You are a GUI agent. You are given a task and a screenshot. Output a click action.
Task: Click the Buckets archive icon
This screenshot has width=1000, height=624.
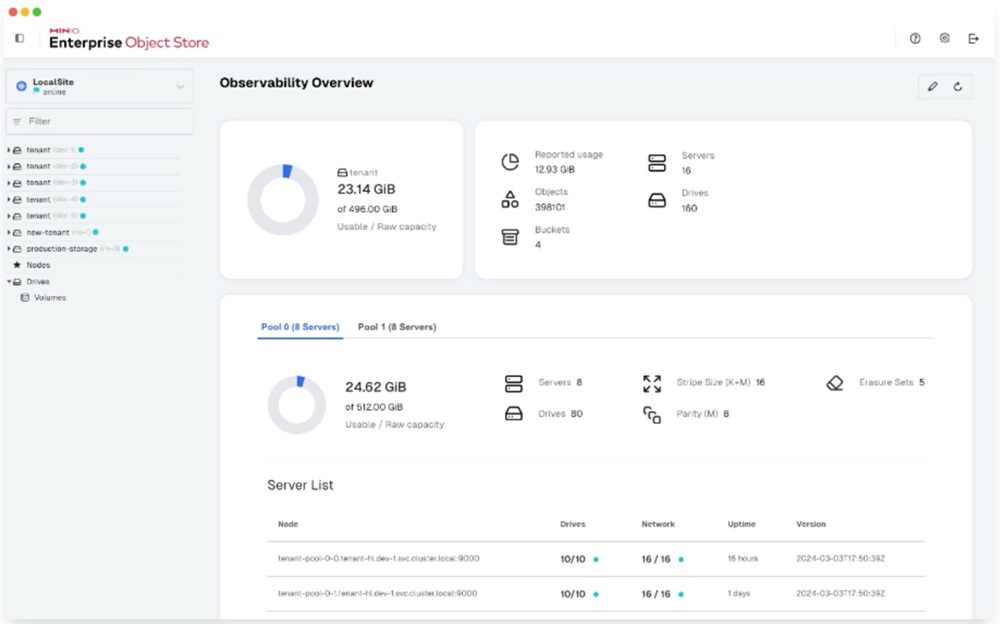coord(510,237)
